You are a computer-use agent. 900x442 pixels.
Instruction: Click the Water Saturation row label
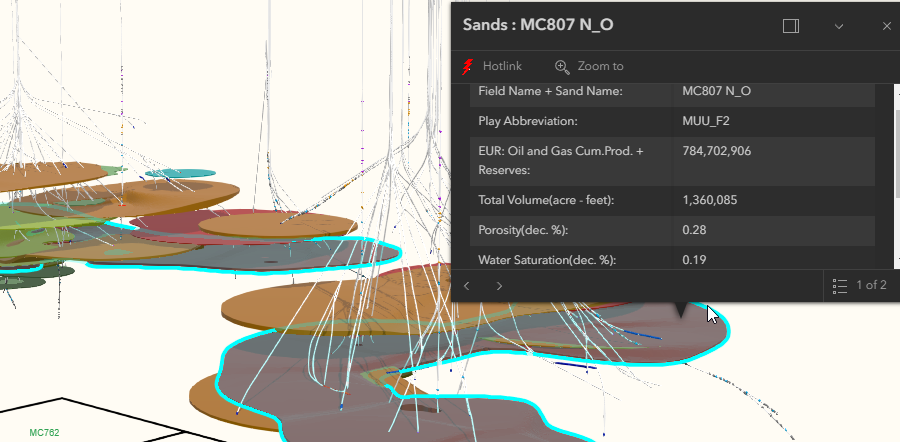[x=546, y=260]
